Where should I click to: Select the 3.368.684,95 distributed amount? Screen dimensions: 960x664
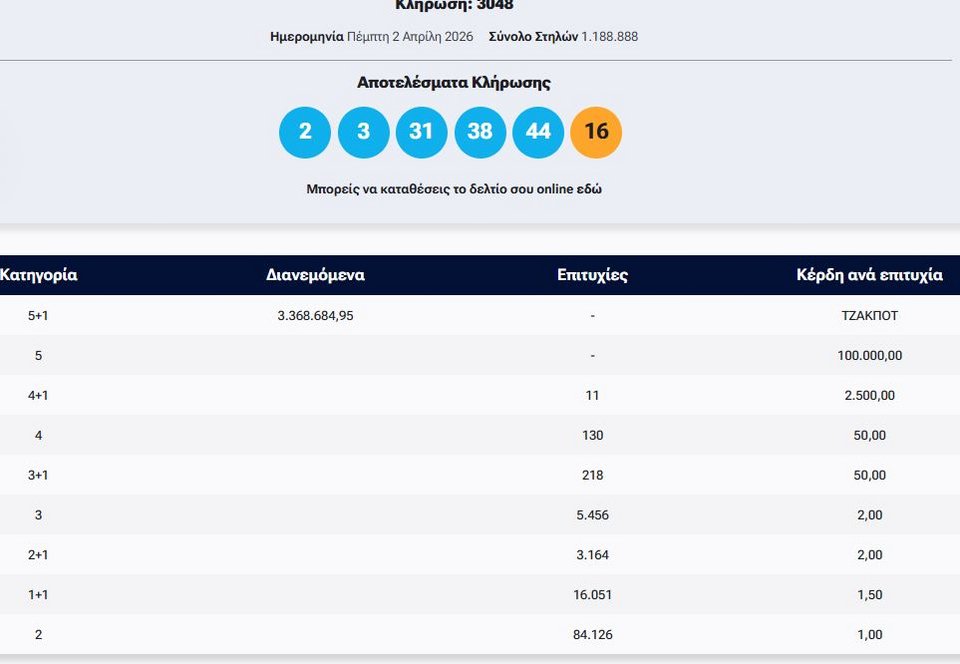(315, 315)
